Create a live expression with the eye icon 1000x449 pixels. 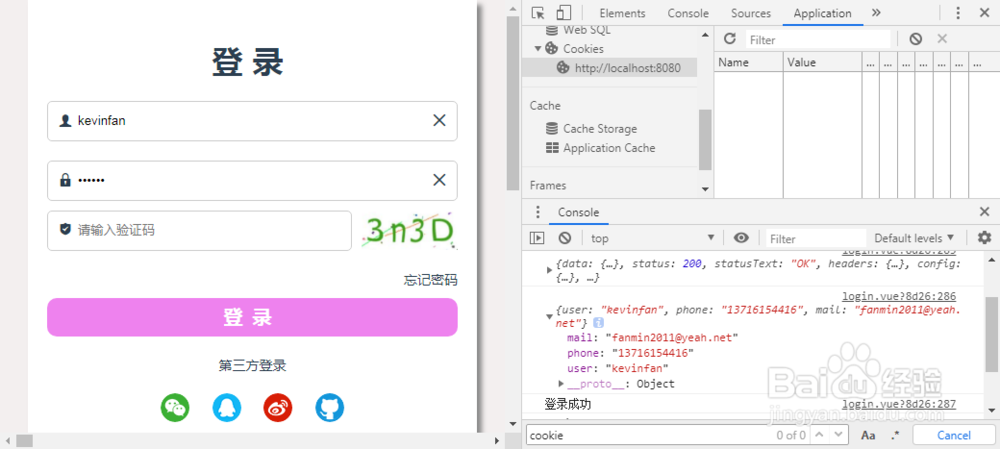[x=741, y=238]
